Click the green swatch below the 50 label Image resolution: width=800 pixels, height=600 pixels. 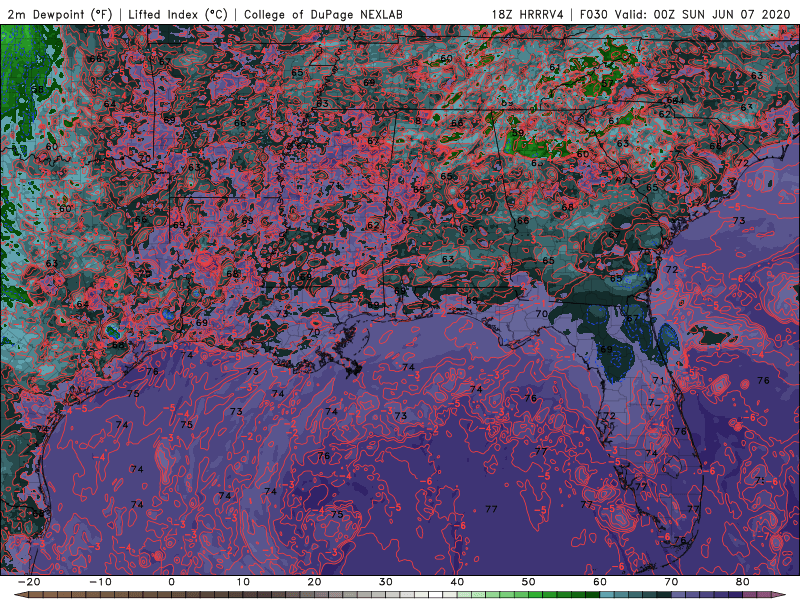pos(536,595)
